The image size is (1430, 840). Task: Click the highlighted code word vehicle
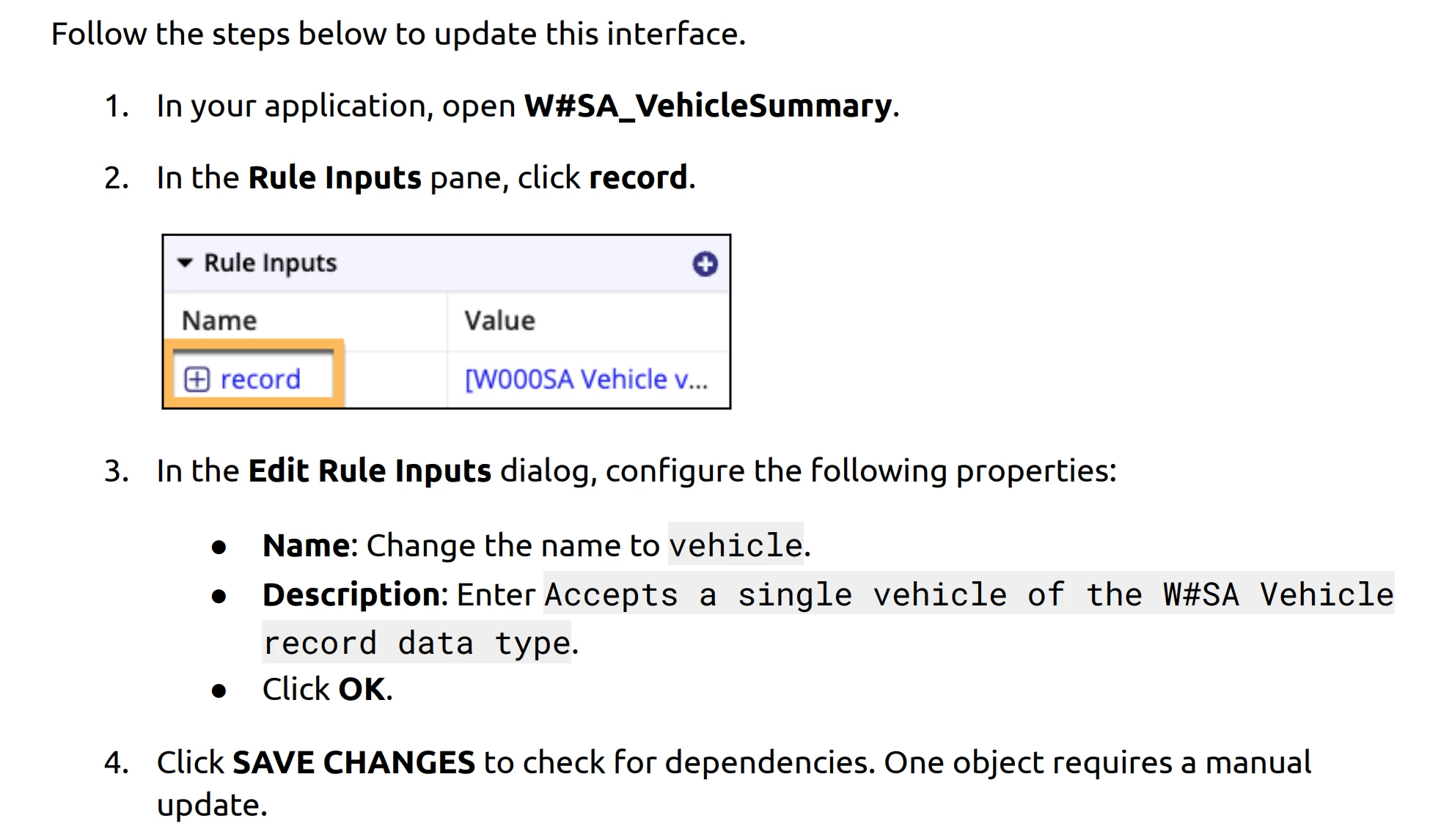736,545
